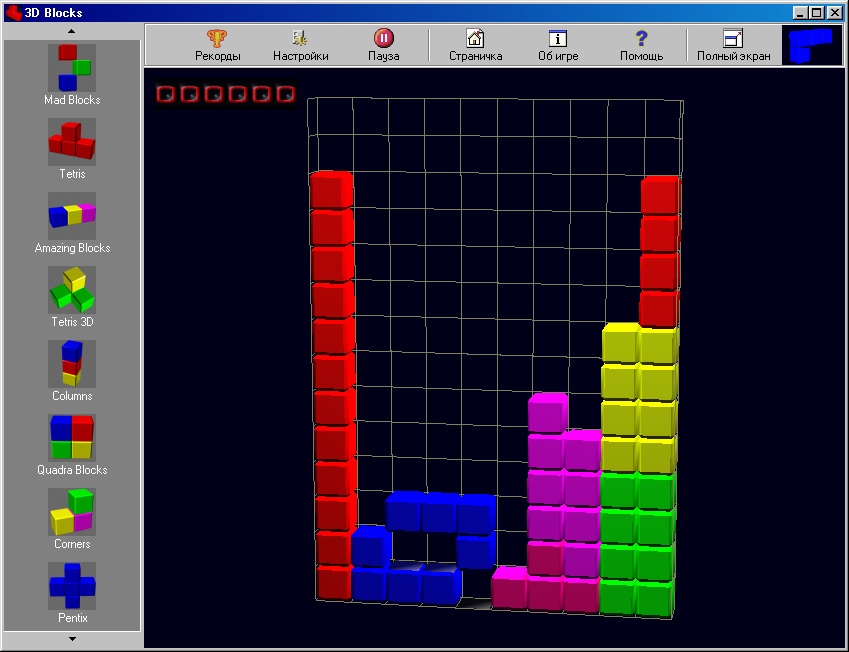
Task: Show the Об игре about dialog
Action: tap(558, 45)
